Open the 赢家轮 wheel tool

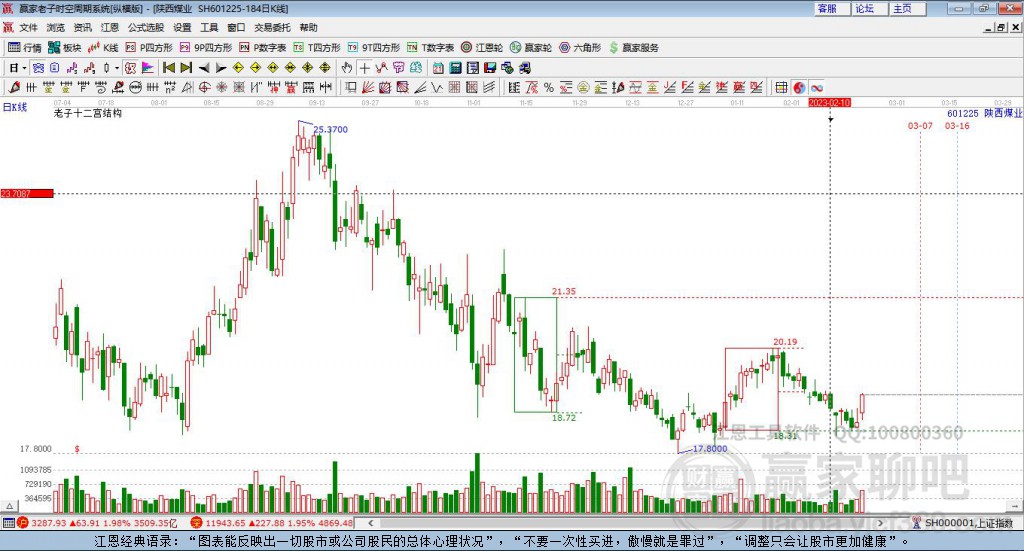tap(531, 48)
